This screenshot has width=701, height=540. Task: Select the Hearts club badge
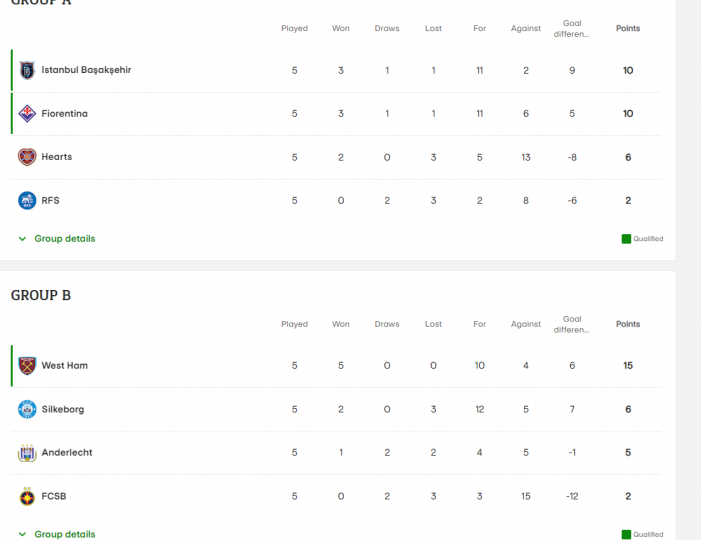pos(27,157)
